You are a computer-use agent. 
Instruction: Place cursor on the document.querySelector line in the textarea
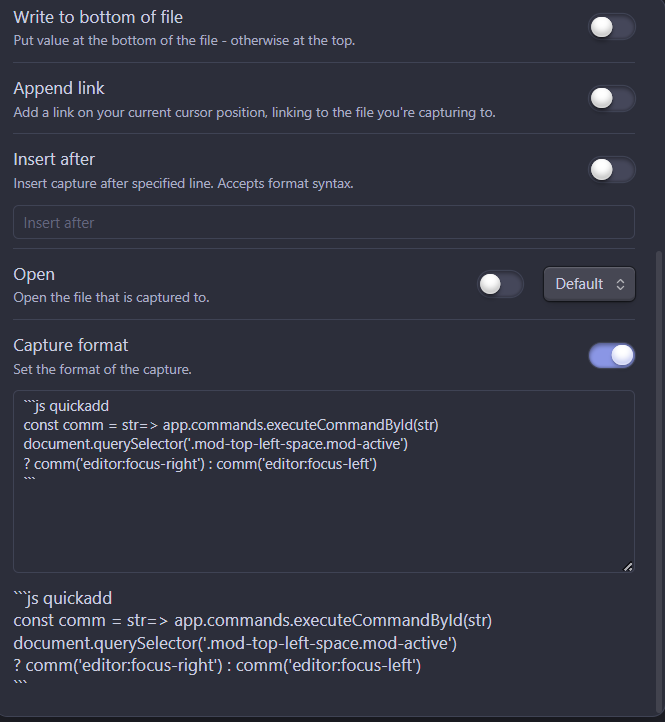(216, 444)
